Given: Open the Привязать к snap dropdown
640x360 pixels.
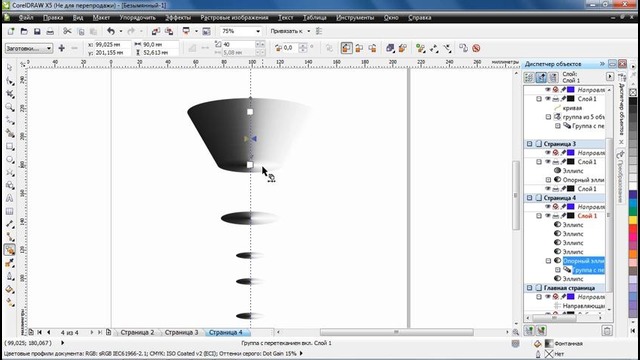Looking at the screenshot, I should (x=309, y=31).
